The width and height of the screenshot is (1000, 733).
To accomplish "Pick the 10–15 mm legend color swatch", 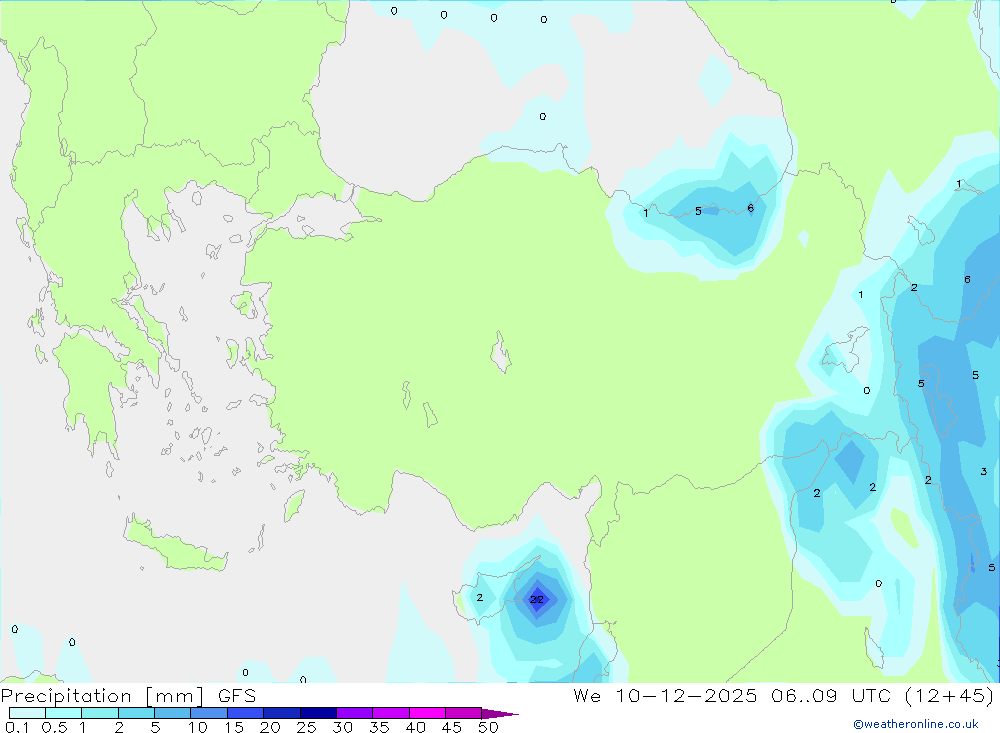I will [x=209, y=713].
